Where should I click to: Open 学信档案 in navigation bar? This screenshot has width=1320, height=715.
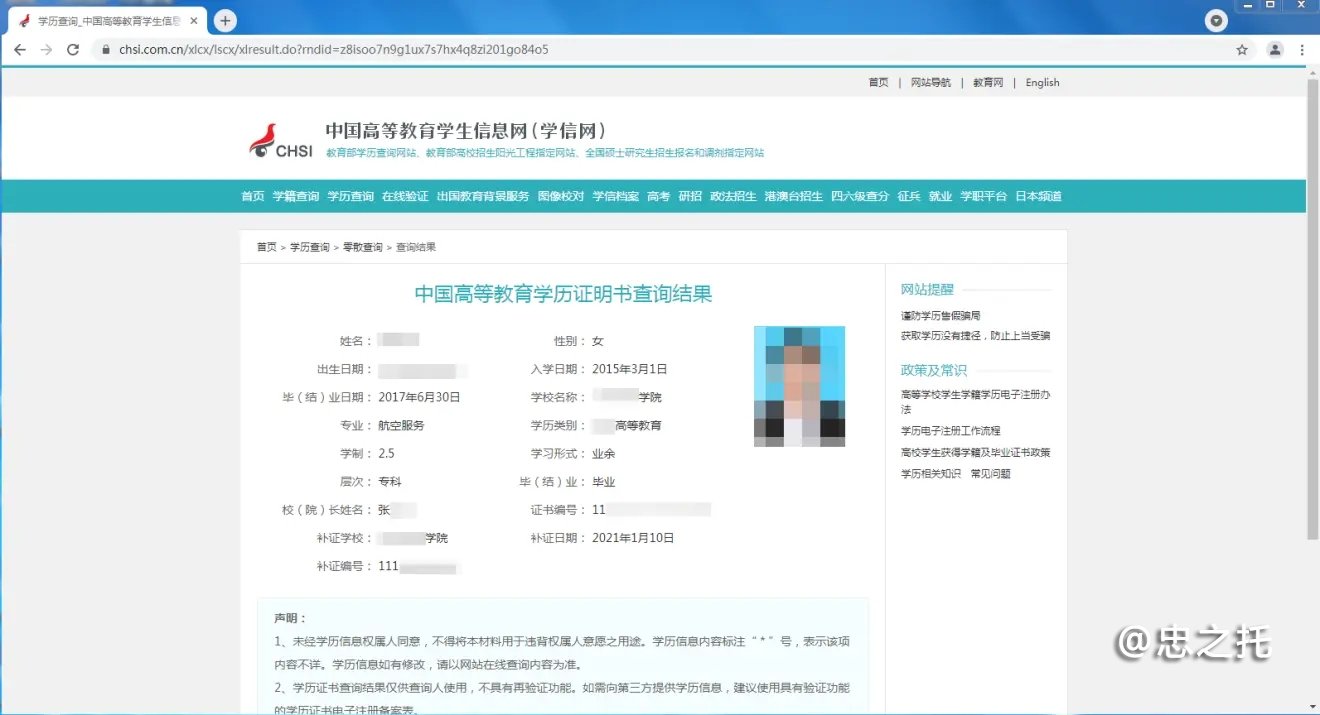(615, 196)
